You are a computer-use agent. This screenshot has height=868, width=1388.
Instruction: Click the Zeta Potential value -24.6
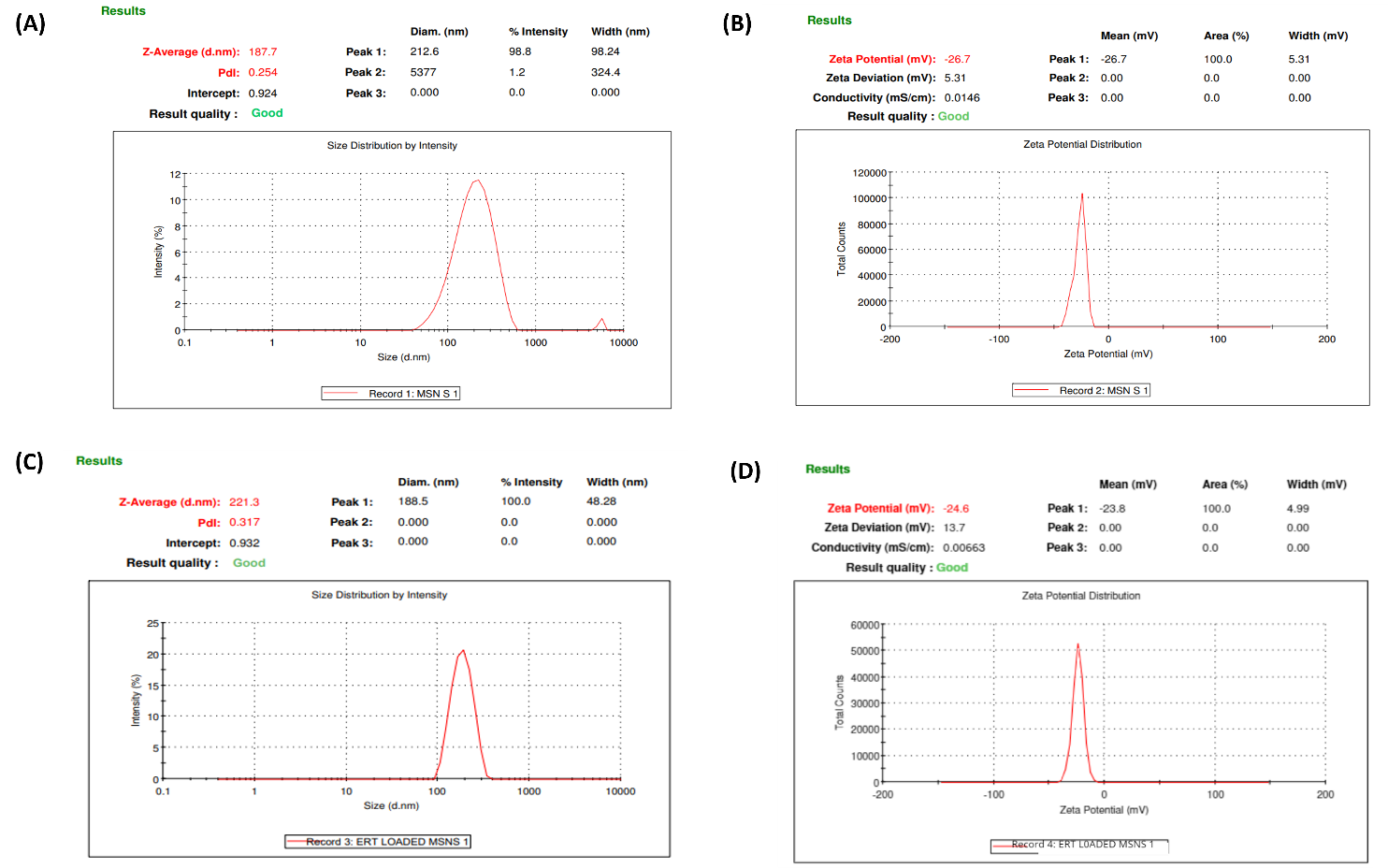point(956,509)
